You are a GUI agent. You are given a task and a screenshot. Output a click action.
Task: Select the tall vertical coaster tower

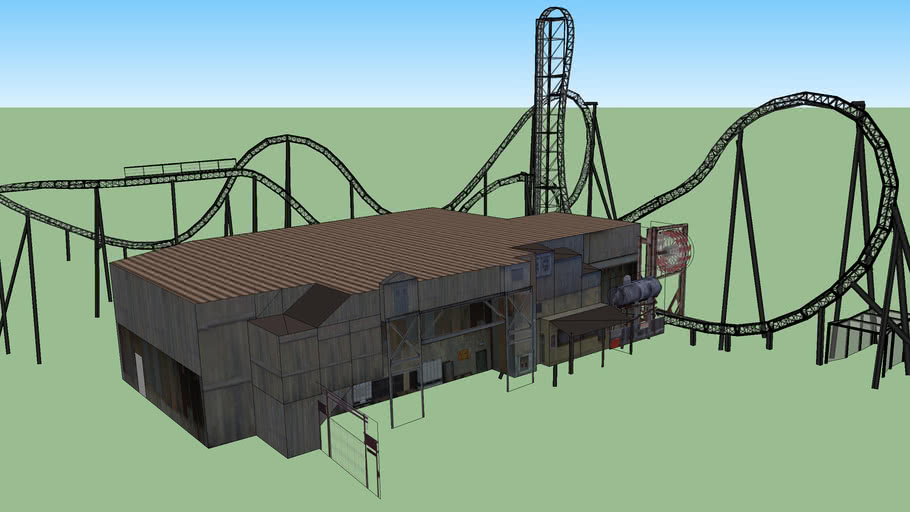coord(551,110)
